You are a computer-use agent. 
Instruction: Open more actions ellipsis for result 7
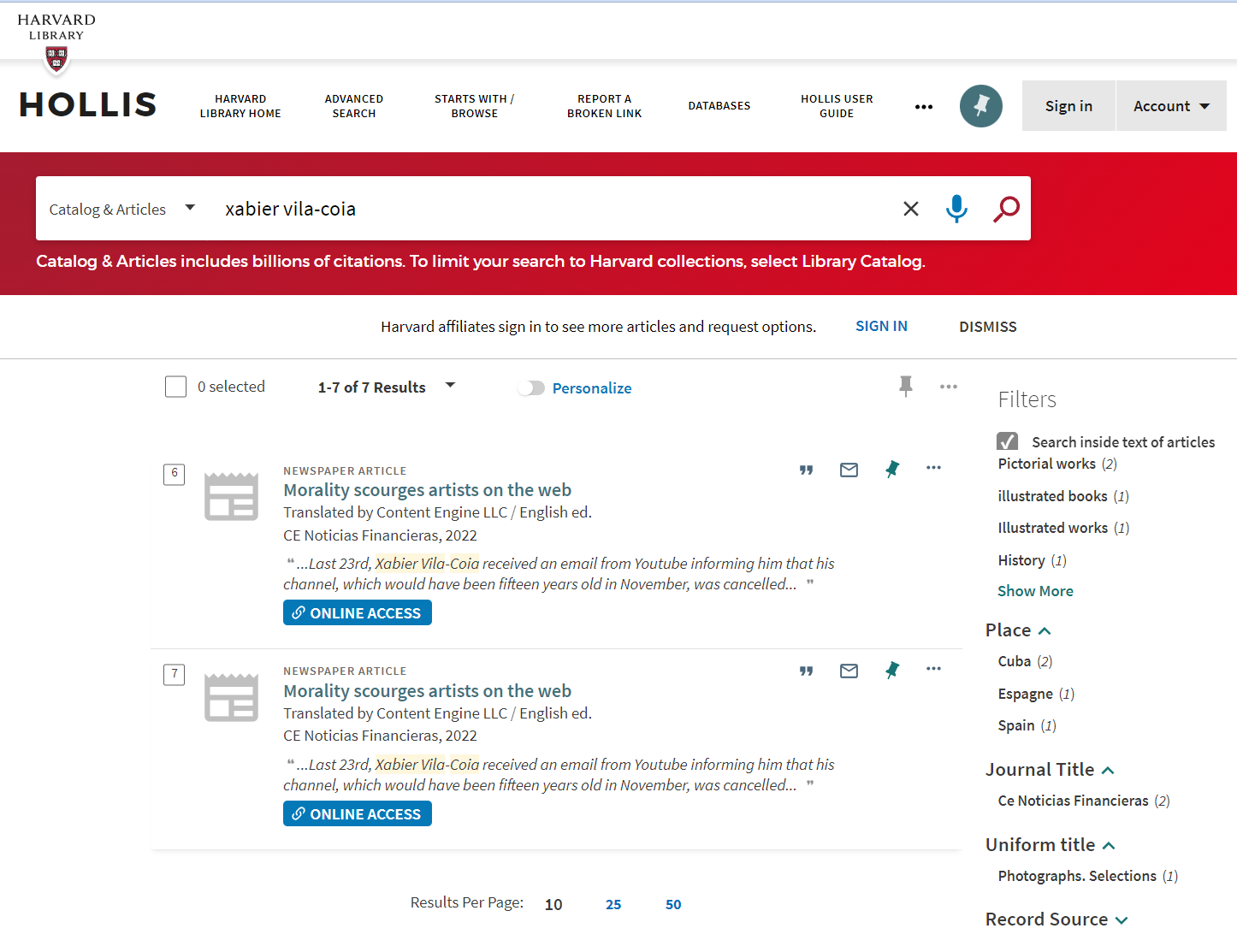(x=933, y=669)
